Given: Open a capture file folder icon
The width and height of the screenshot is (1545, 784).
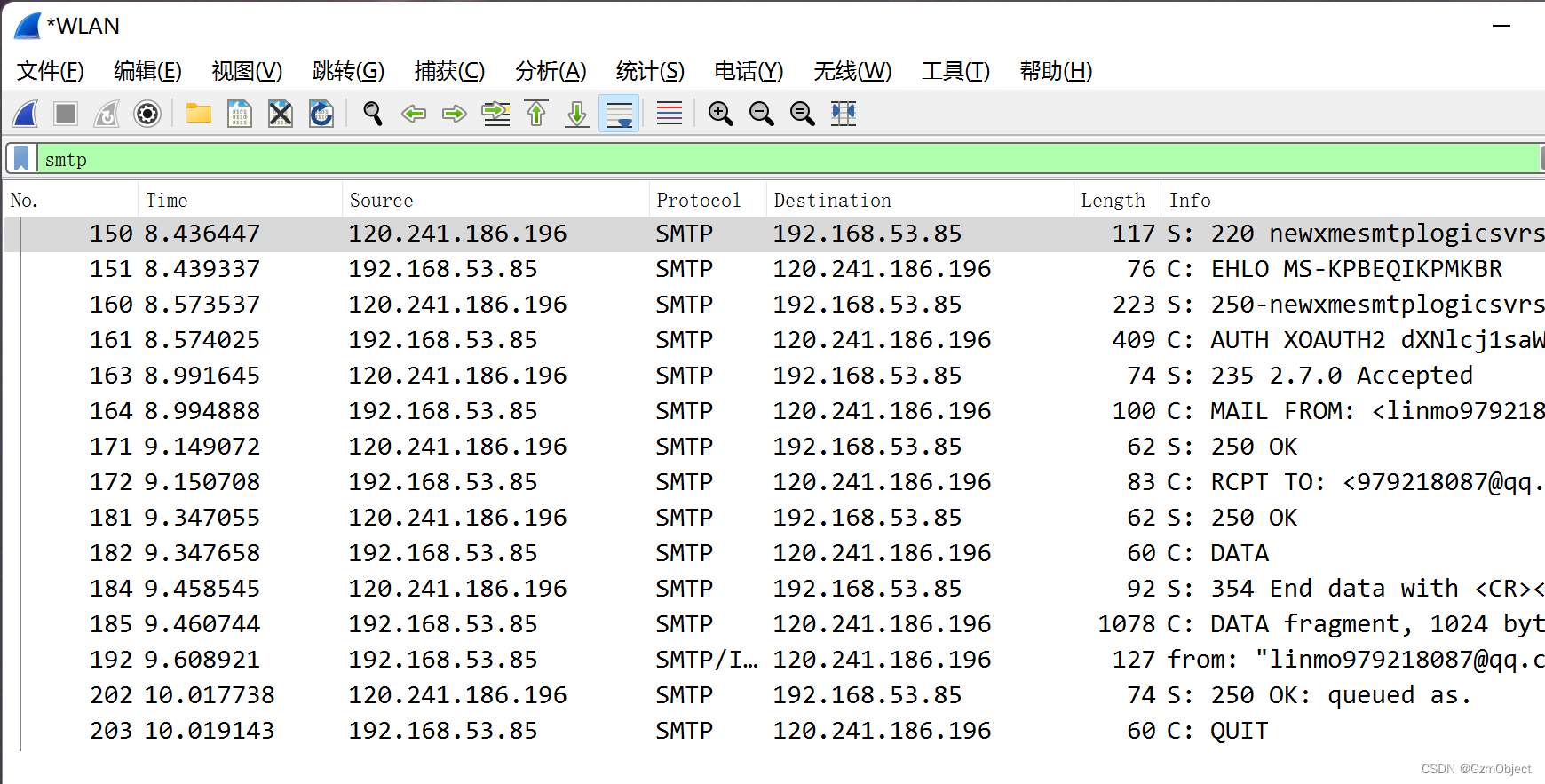Looking at the screenshot, I should tap(198, 114).
